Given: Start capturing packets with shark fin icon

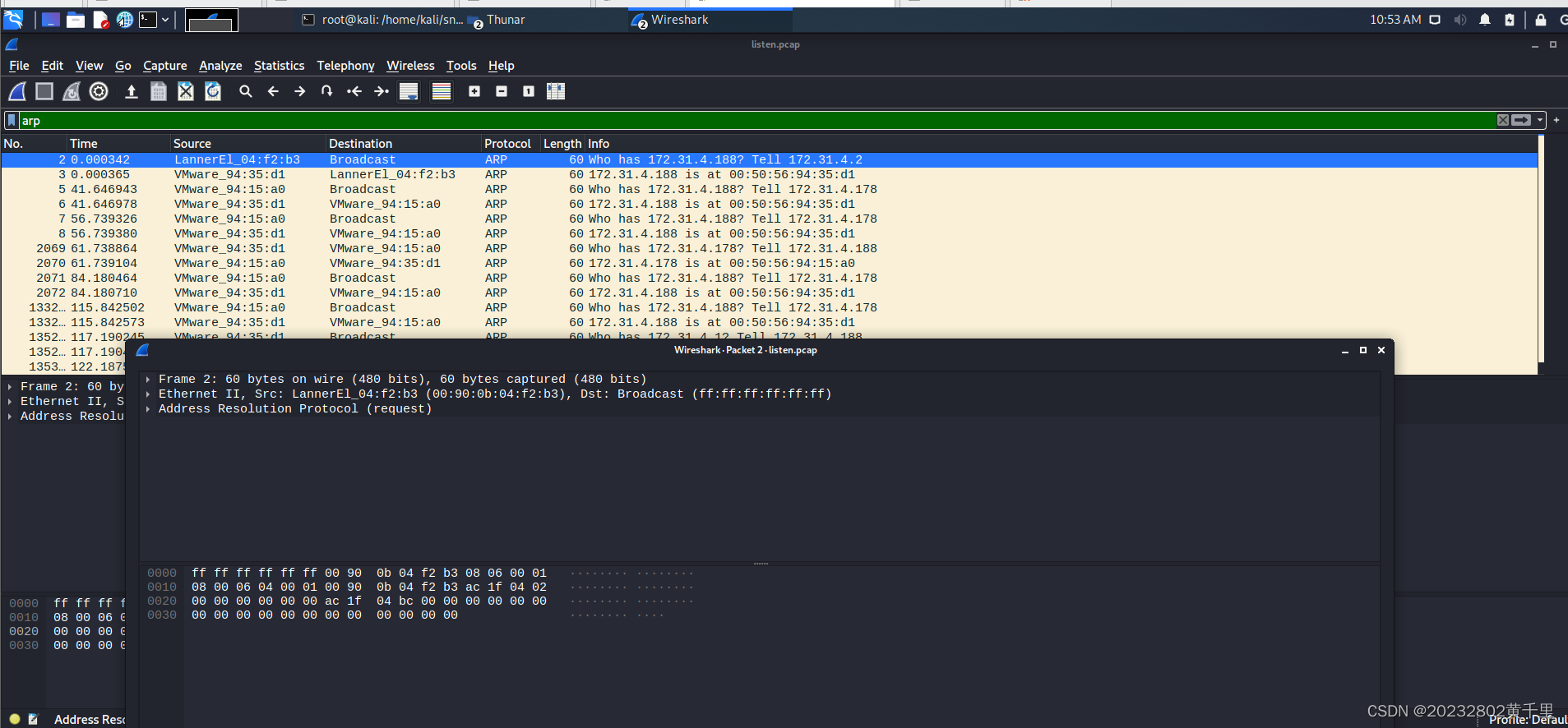Looking at the screenshot, I should tap(17, 91).
